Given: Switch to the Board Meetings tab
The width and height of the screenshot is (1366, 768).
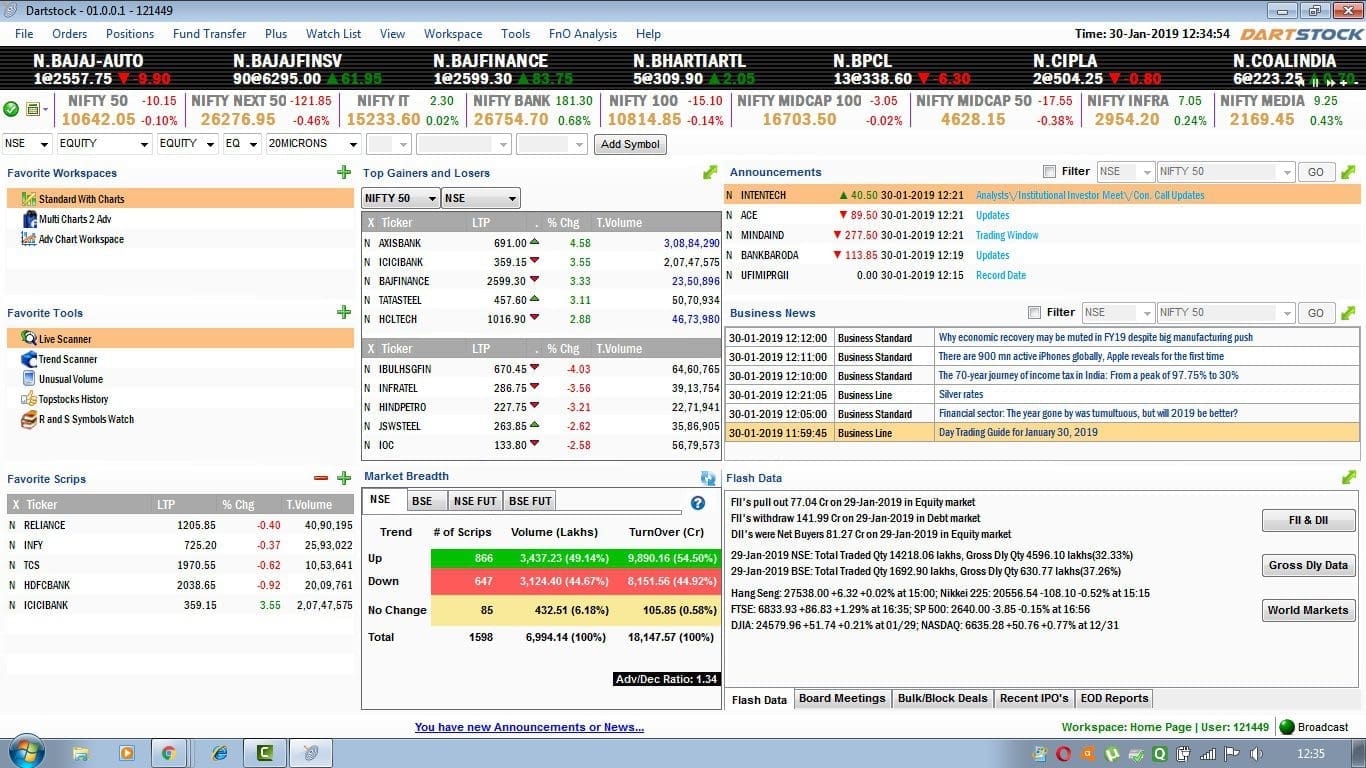Looking at the screenshot, I should point(842,698).
